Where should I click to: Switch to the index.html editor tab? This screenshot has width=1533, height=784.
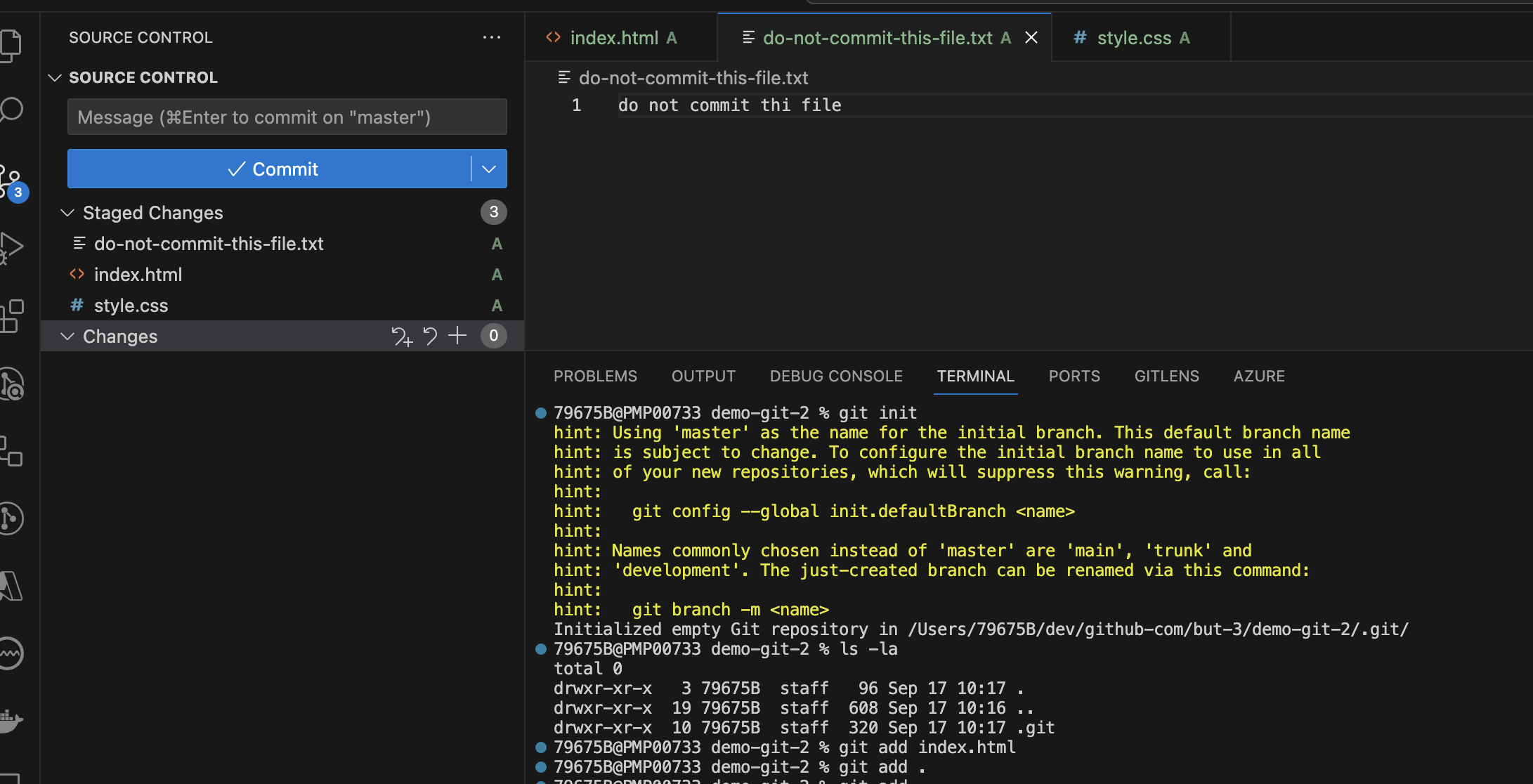[x=621, y=37]
